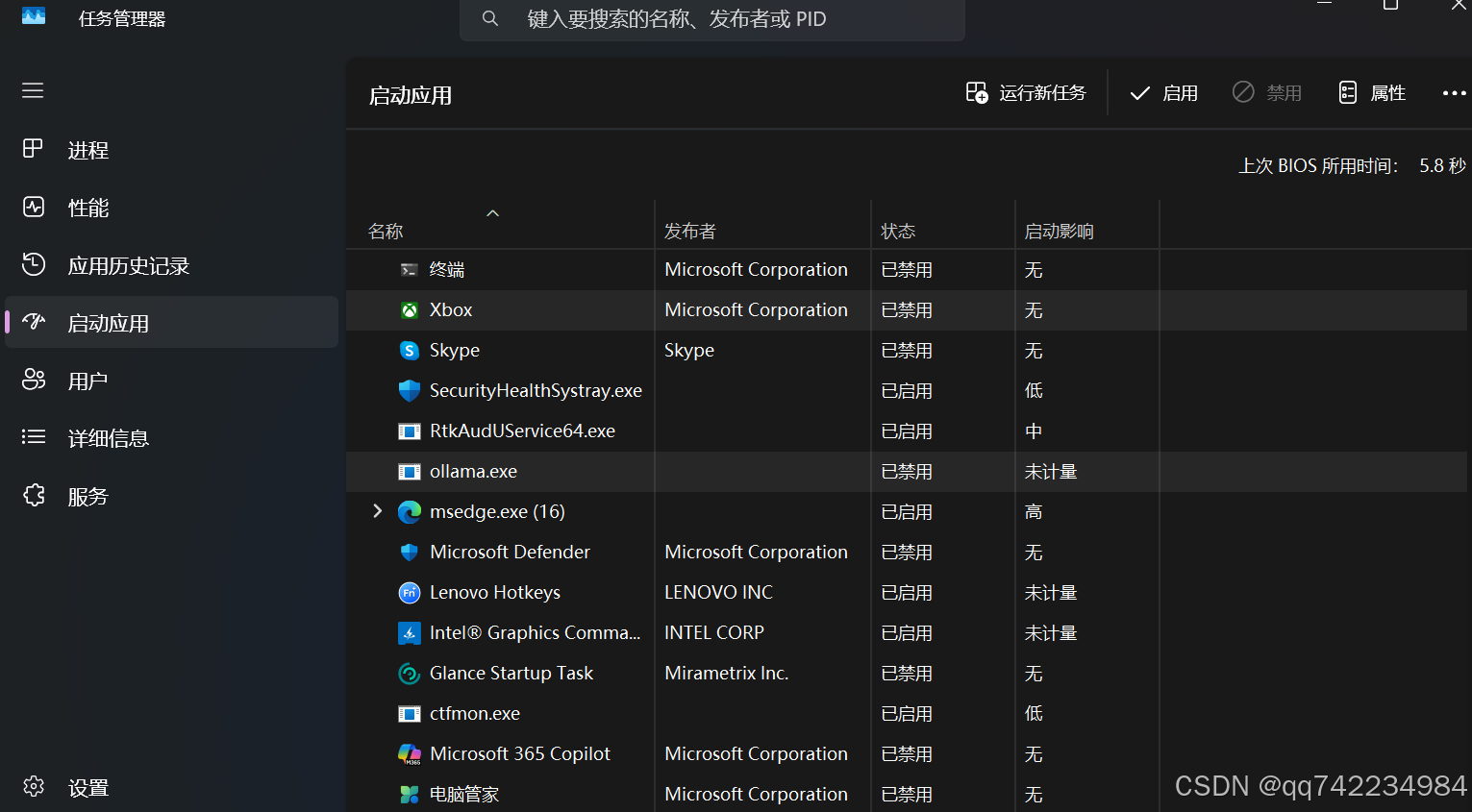
Task: Click the msedge.exe Edge icon
Action: click(x=410, y=512)
